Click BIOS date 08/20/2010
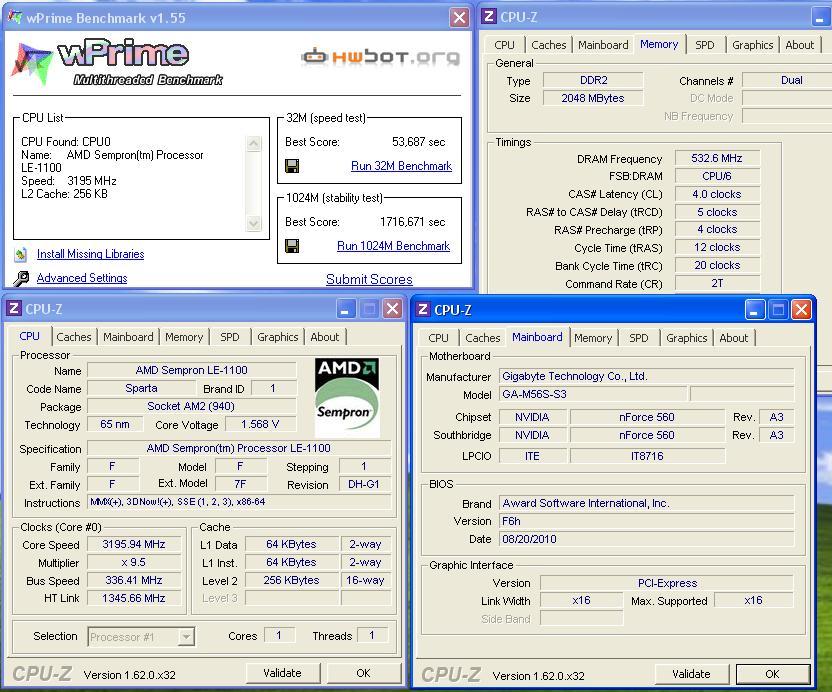This screenshot has width=832, height=692. coord(646,539)
